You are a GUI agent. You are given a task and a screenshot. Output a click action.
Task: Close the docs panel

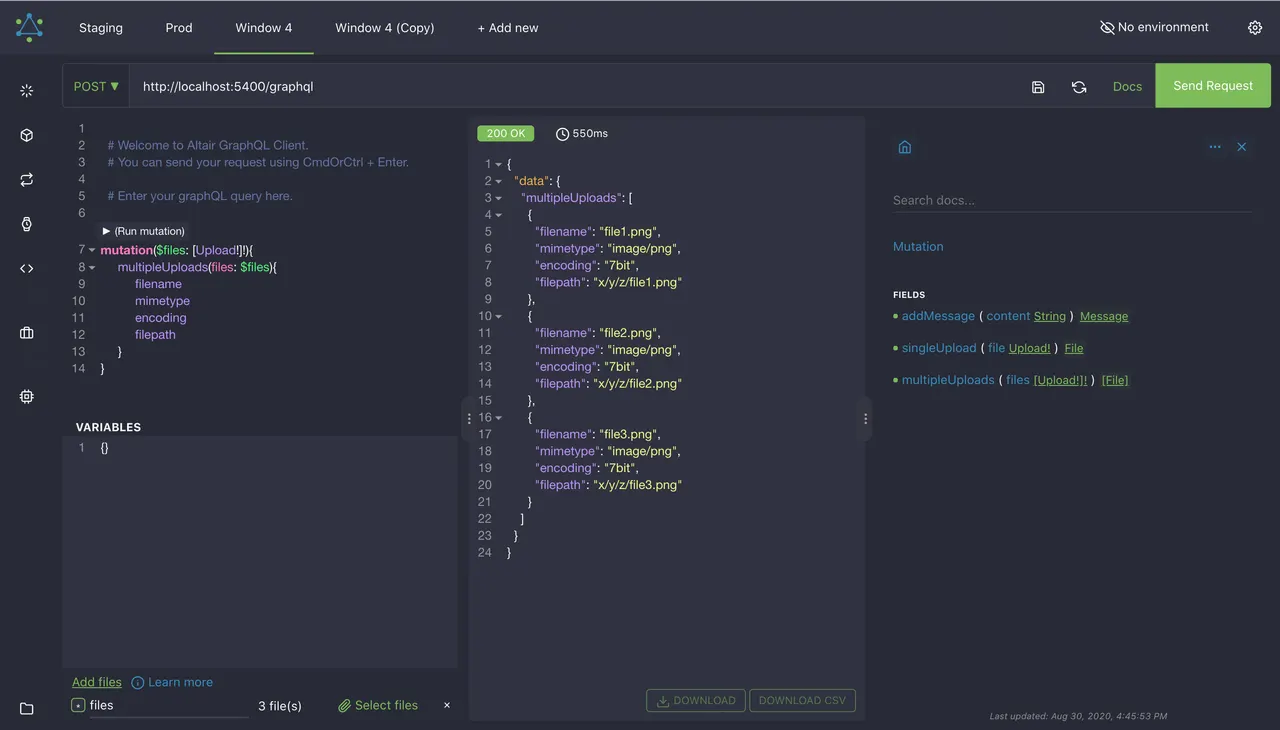[x=1242, y=147]
